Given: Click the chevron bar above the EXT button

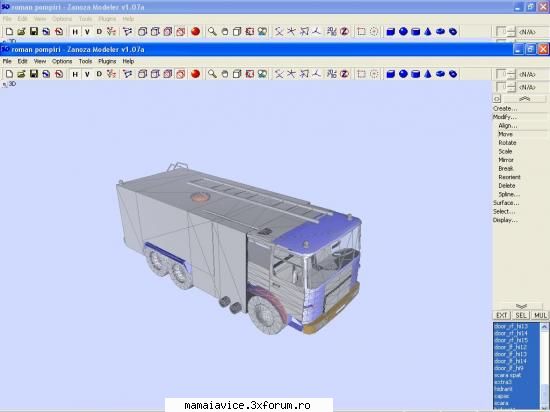Looking at the screenshot, I should pyautogui.click(x=521, y=306).
